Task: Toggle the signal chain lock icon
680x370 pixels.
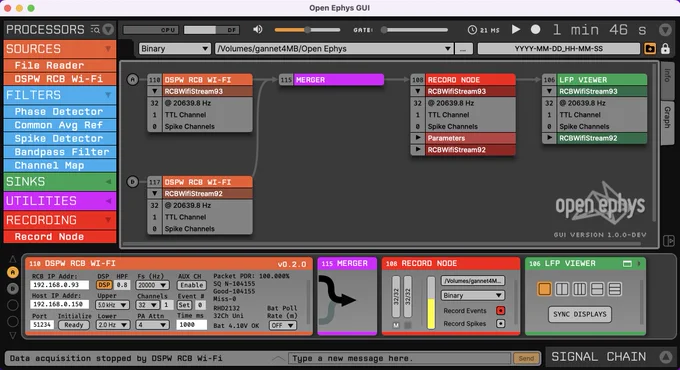Action: pyautogui.click(x=665, y=49)
